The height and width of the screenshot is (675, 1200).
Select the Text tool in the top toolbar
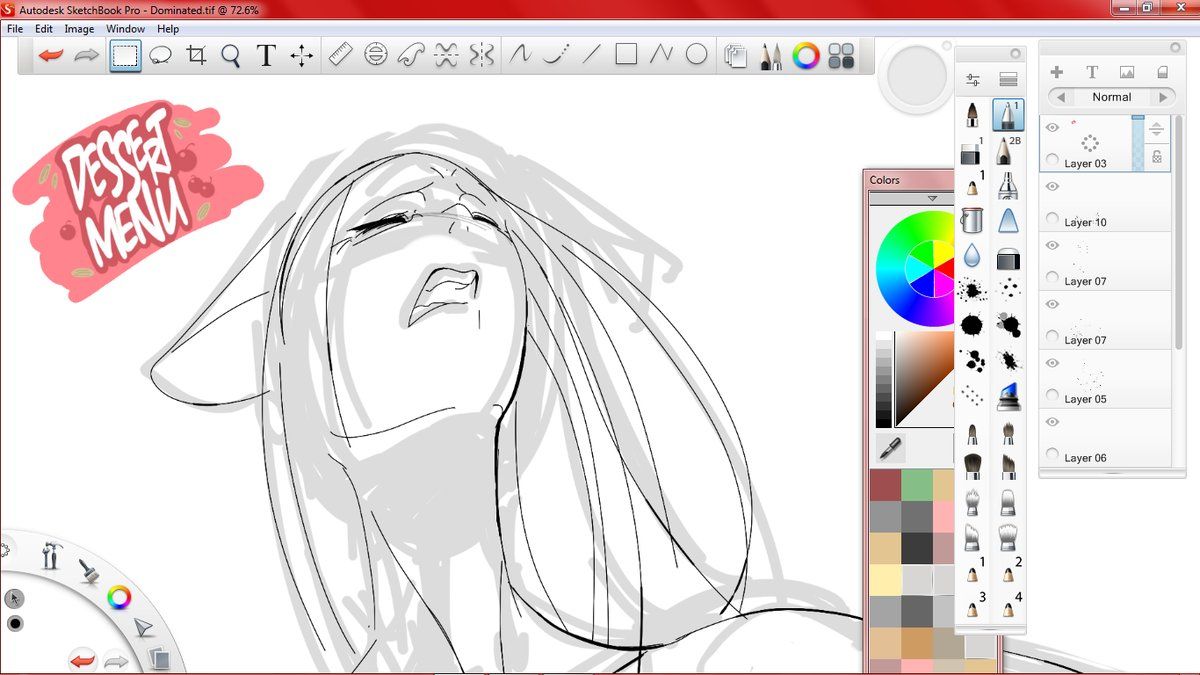coord(266,56)
